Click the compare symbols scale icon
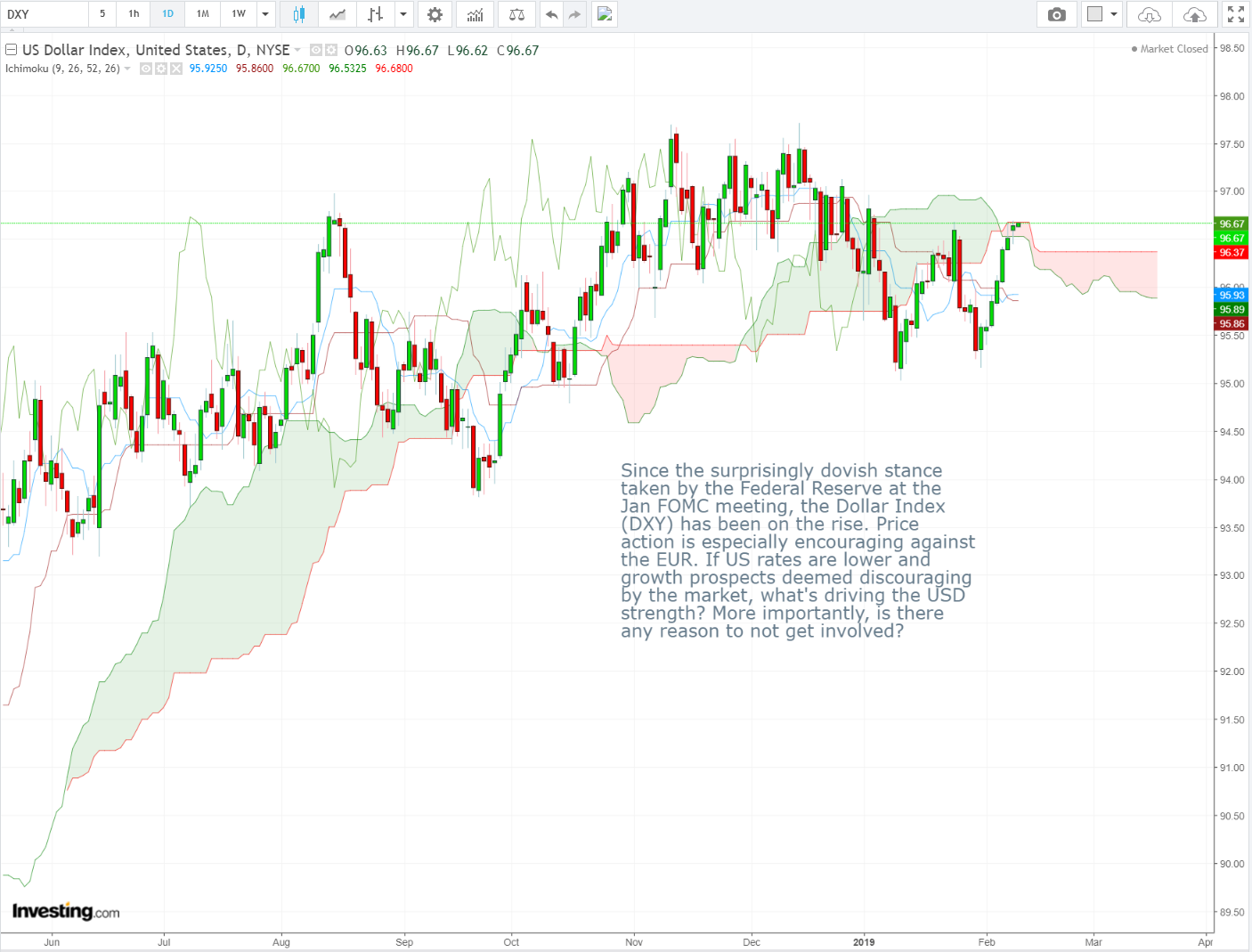This screenshot has width=1252, height=952. pos(516,14)
